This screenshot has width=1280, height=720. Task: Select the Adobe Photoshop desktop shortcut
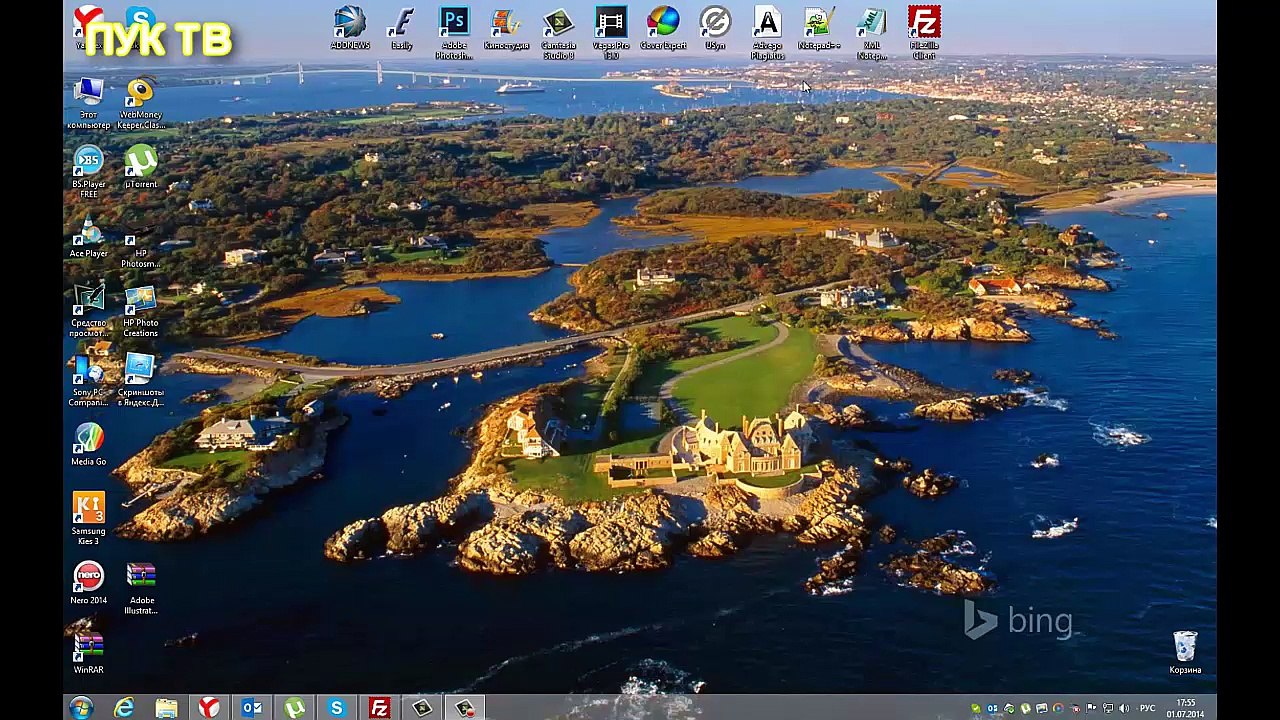454,22
